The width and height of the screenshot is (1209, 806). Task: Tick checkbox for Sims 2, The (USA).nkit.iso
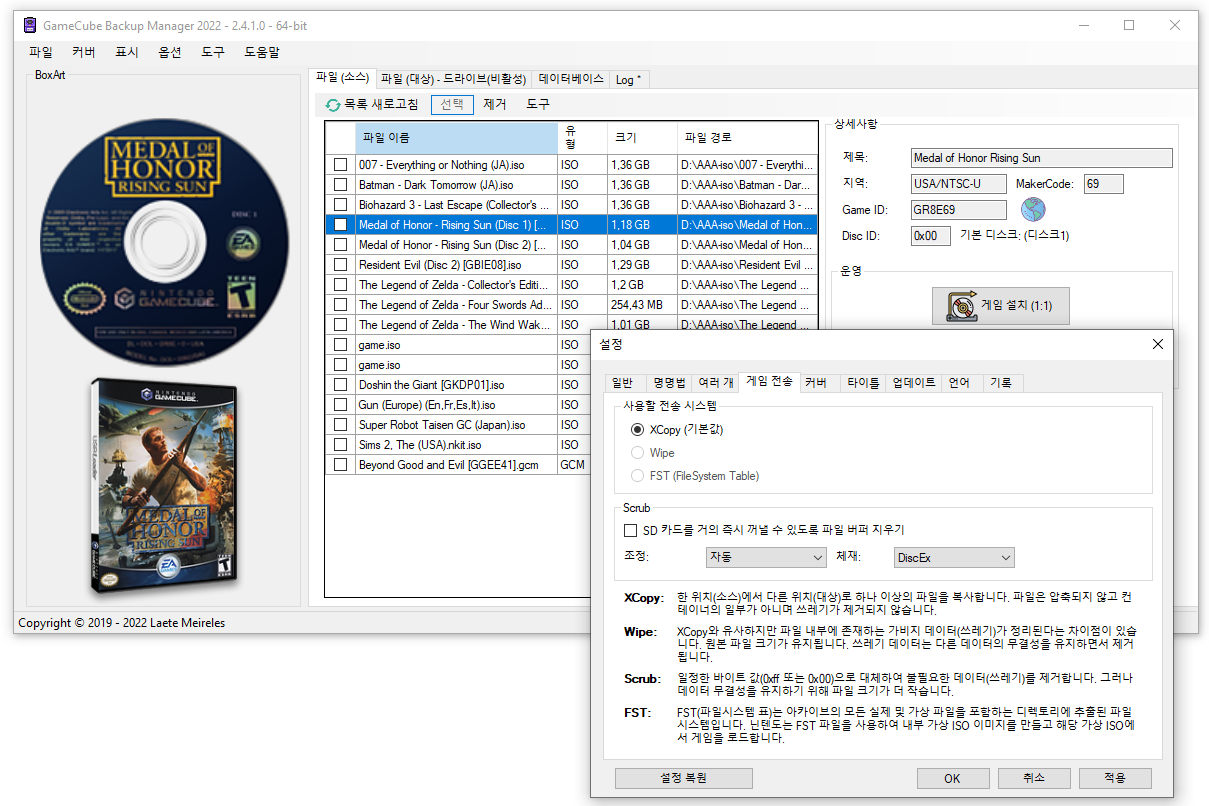[x=341, y=445]
